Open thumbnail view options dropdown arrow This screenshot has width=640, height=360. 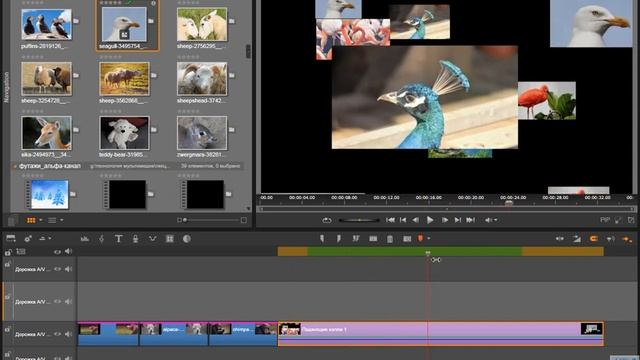[40, 220]
